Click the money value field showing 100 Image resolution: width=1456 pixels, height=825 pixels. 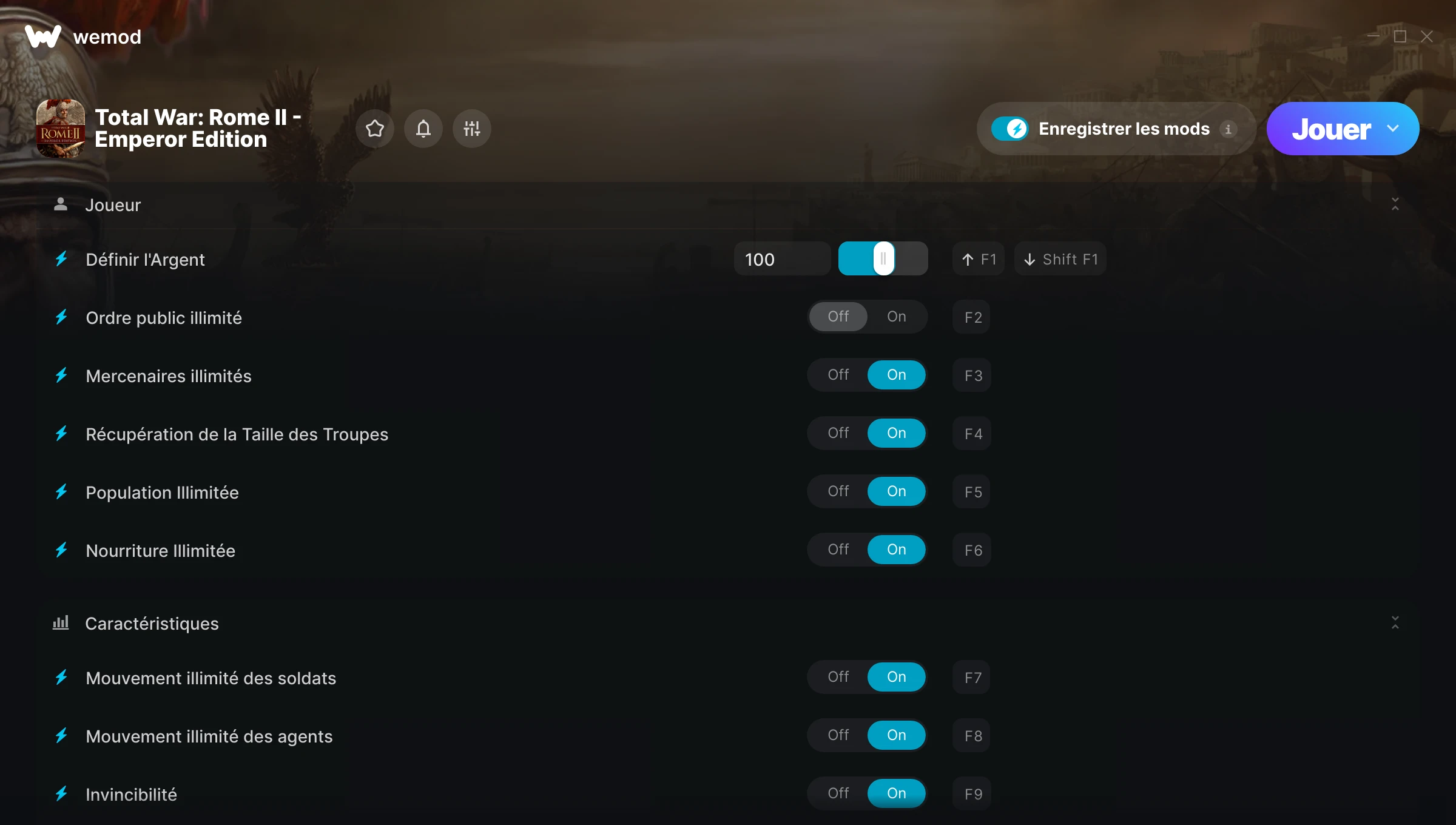[x=782, y=259]
